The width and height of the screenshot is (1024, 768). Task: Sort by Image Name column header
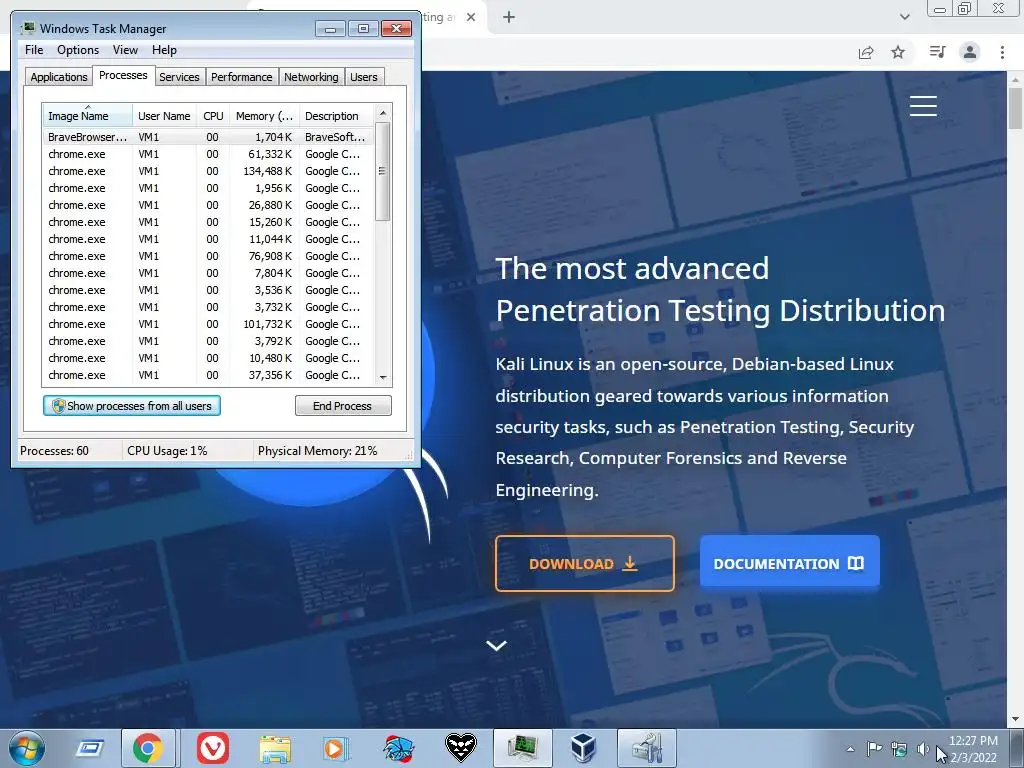(x=88, y=116)
